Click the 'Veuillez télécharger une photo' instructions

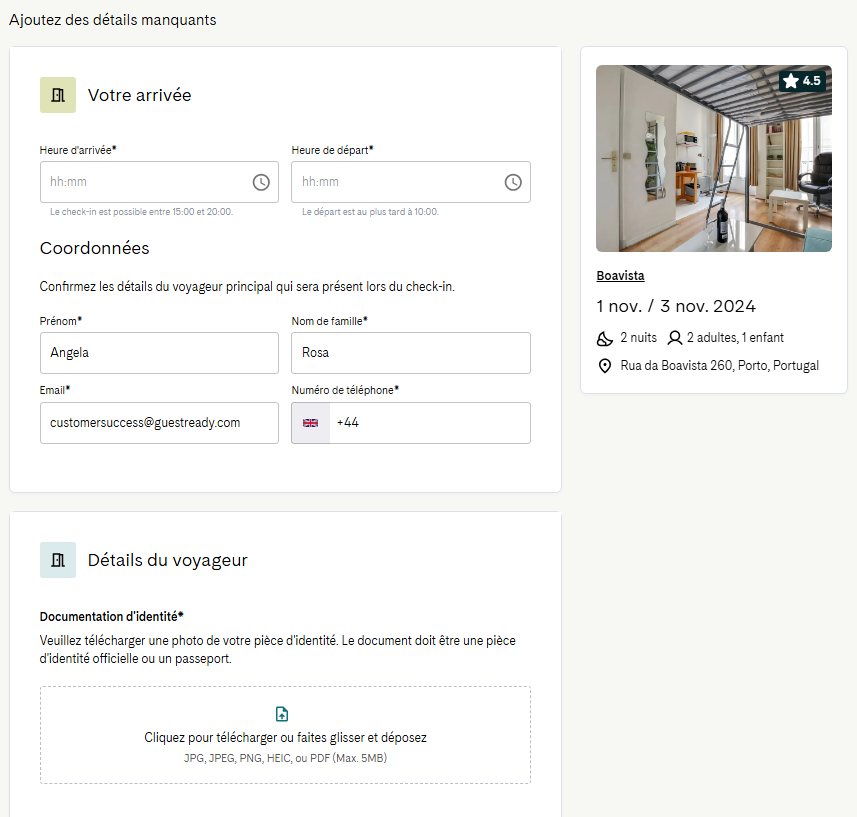point(277,649)
